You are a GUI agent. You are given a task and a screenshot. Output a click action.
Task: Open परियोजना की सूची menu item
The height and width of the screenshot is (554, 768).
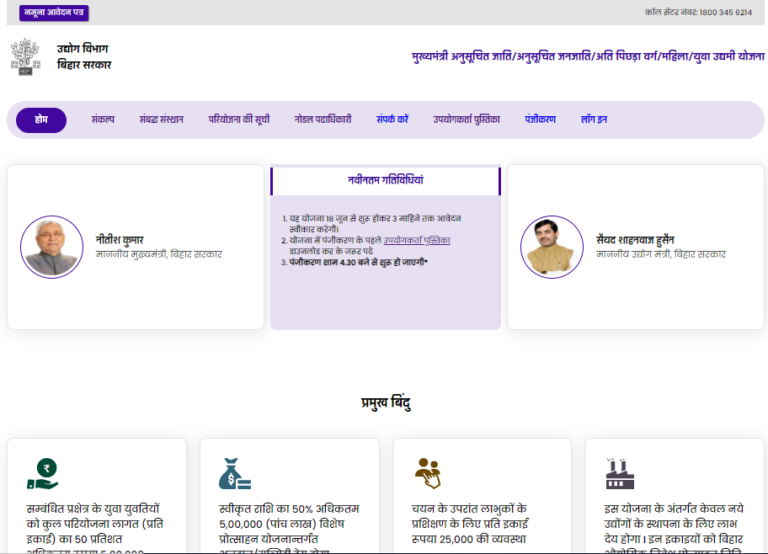point(239,120)
